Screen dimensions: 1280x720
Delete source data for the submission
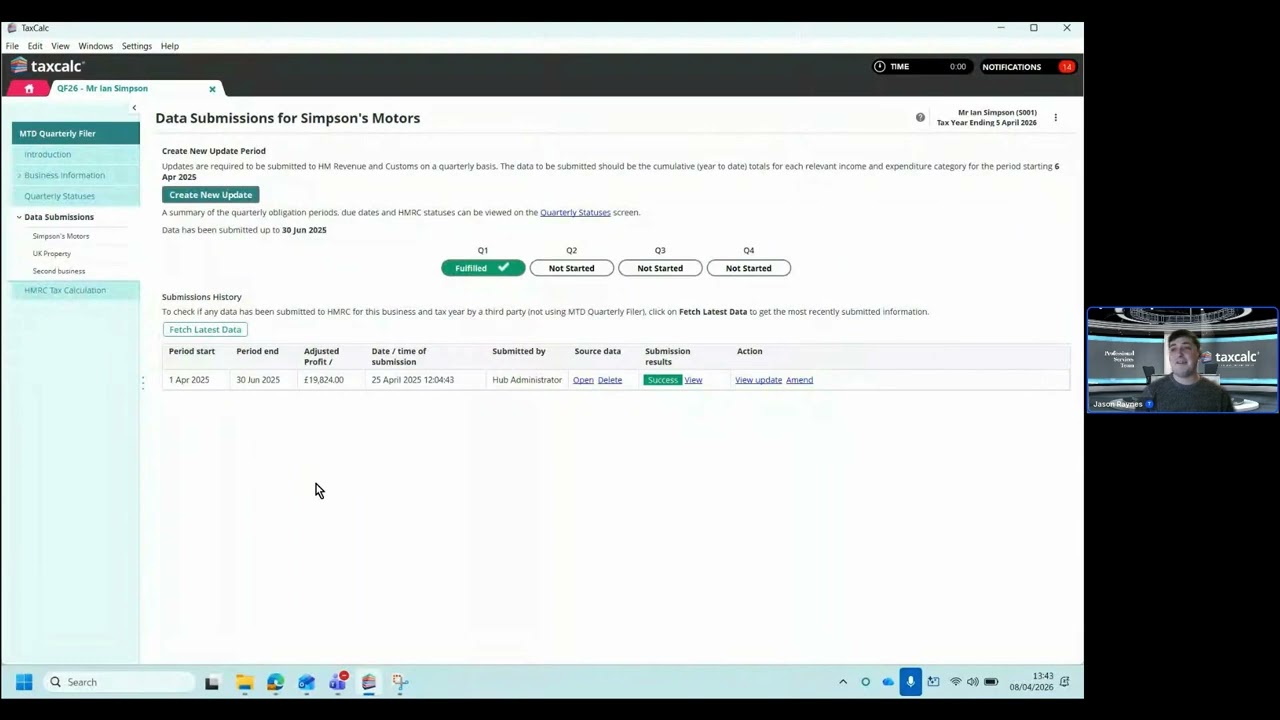pyautogui.click(x=610, y=380)
